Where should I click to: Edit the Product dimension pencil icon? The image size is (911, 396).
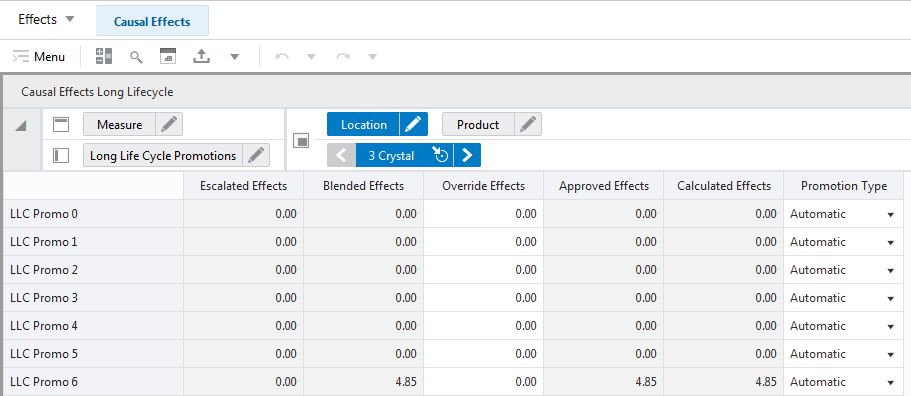(x=528, y=124)
